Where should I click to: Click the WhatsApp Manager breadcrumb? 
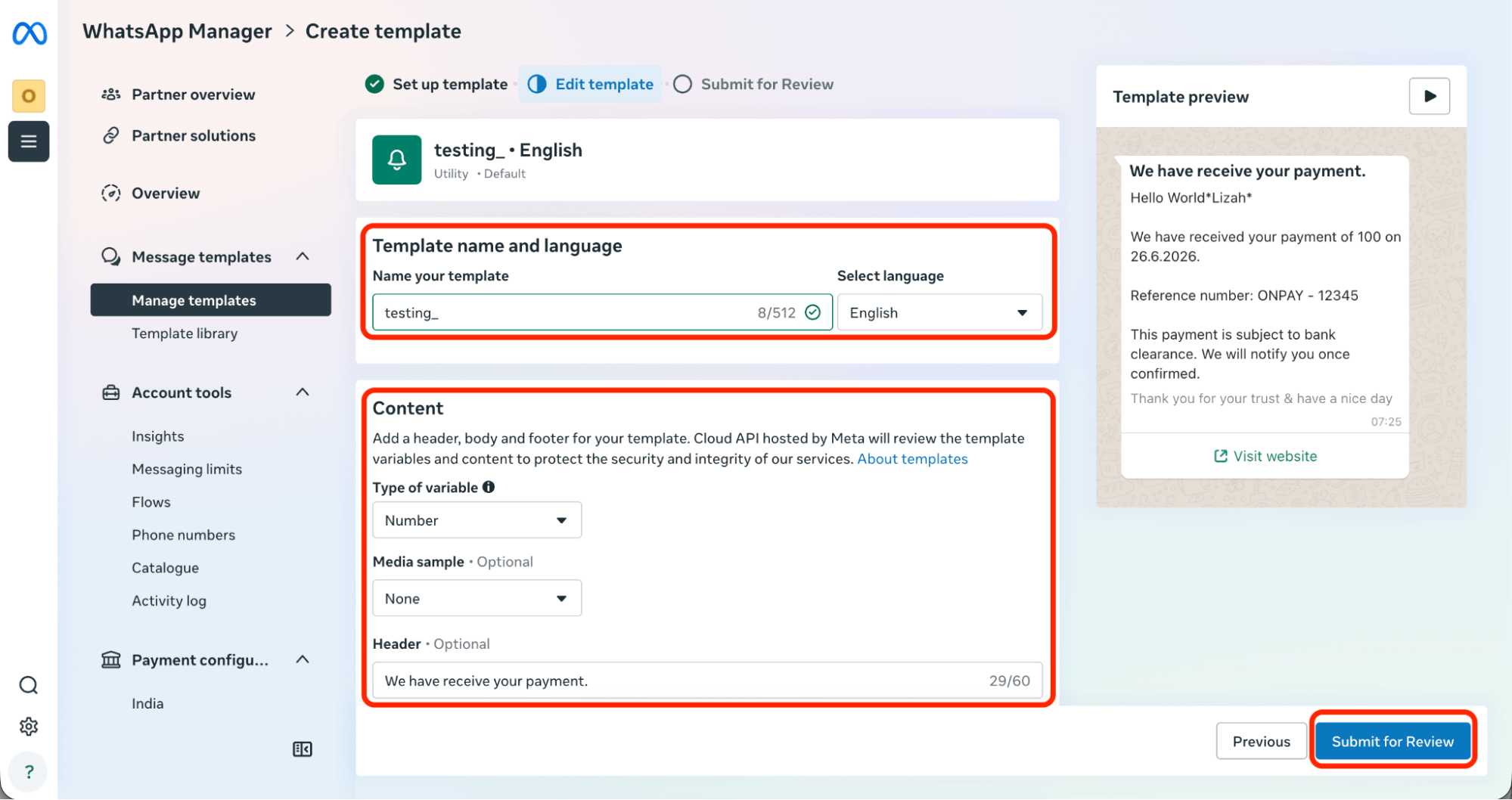(177, 31)
